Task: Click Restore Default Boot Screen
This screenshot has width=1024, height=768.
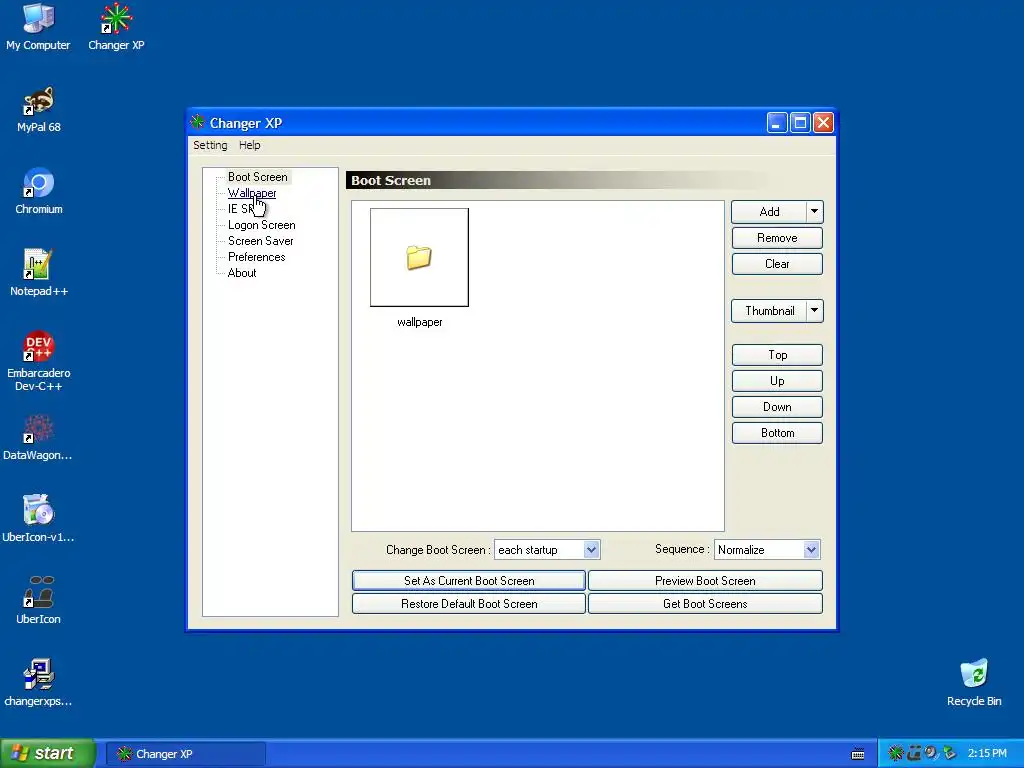Action: click(x=469, y=603)
